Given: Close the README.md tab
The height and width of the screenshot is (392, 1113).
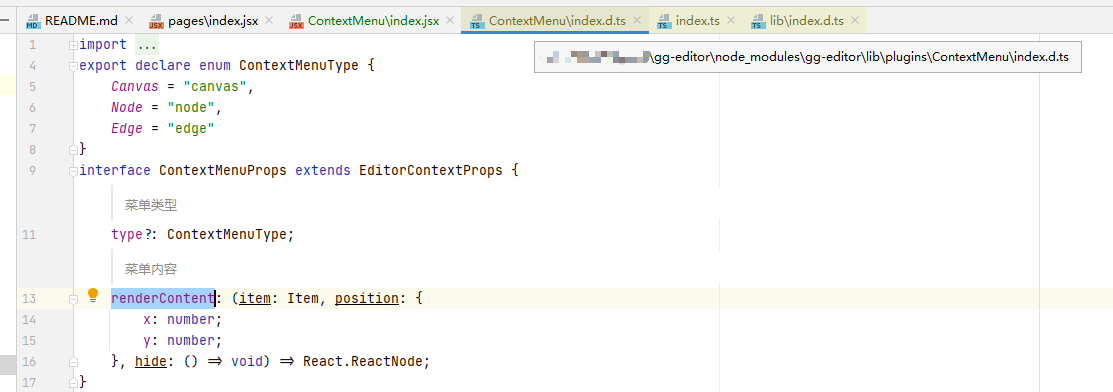Looking at the screenshot, I should click(128, 21).
